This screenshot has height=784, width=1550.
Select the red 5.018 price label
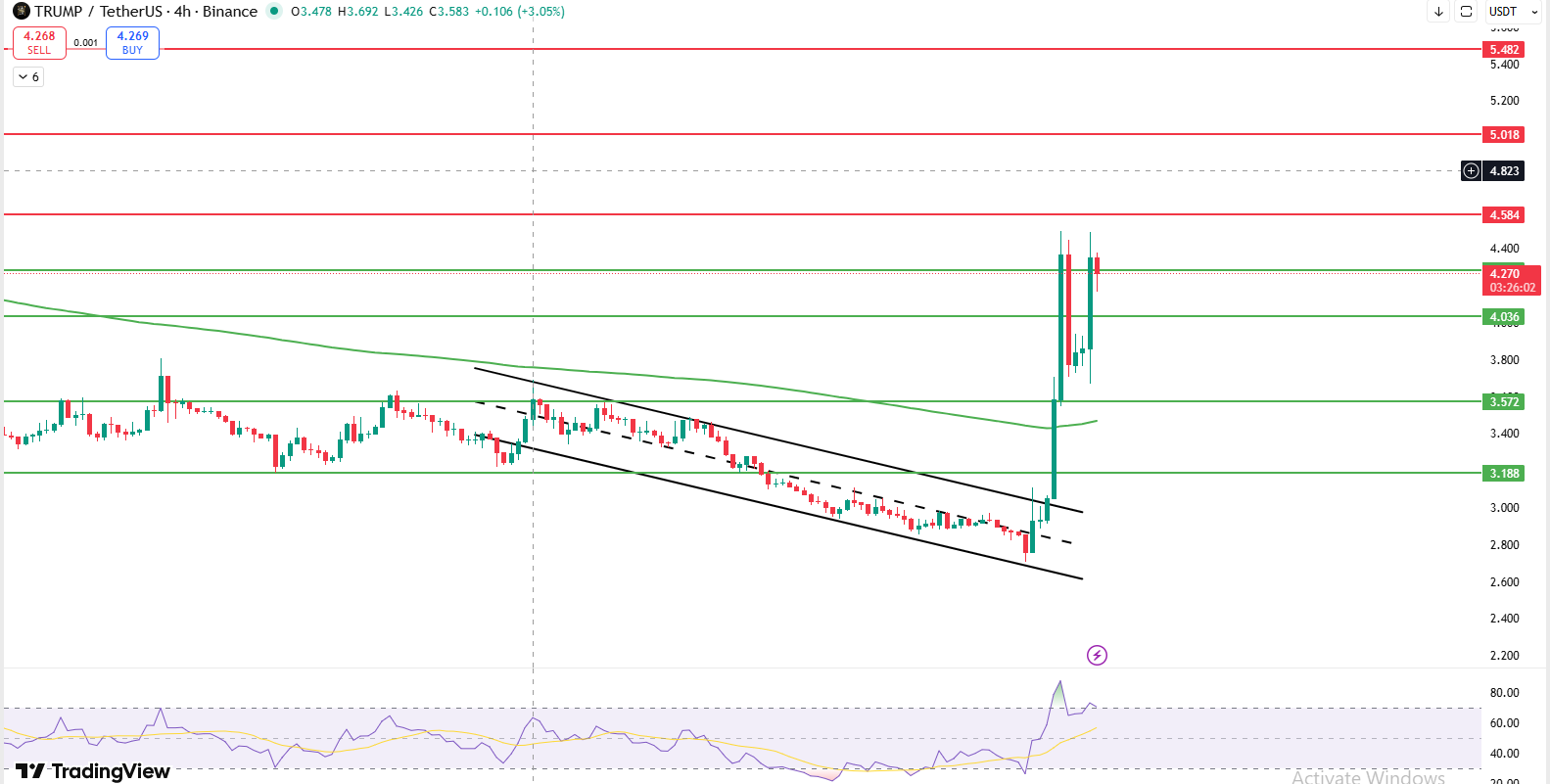click(1504, 135)
